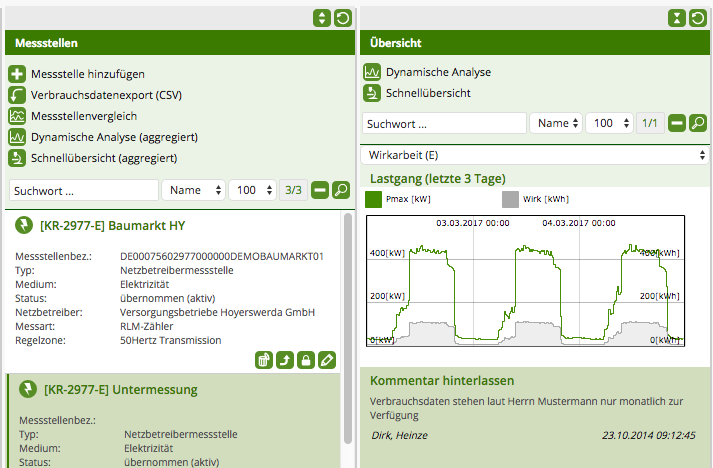Expand the Wirkarbeit (E) dropdown
Screen dimensions: 713x468
(535, 155)
